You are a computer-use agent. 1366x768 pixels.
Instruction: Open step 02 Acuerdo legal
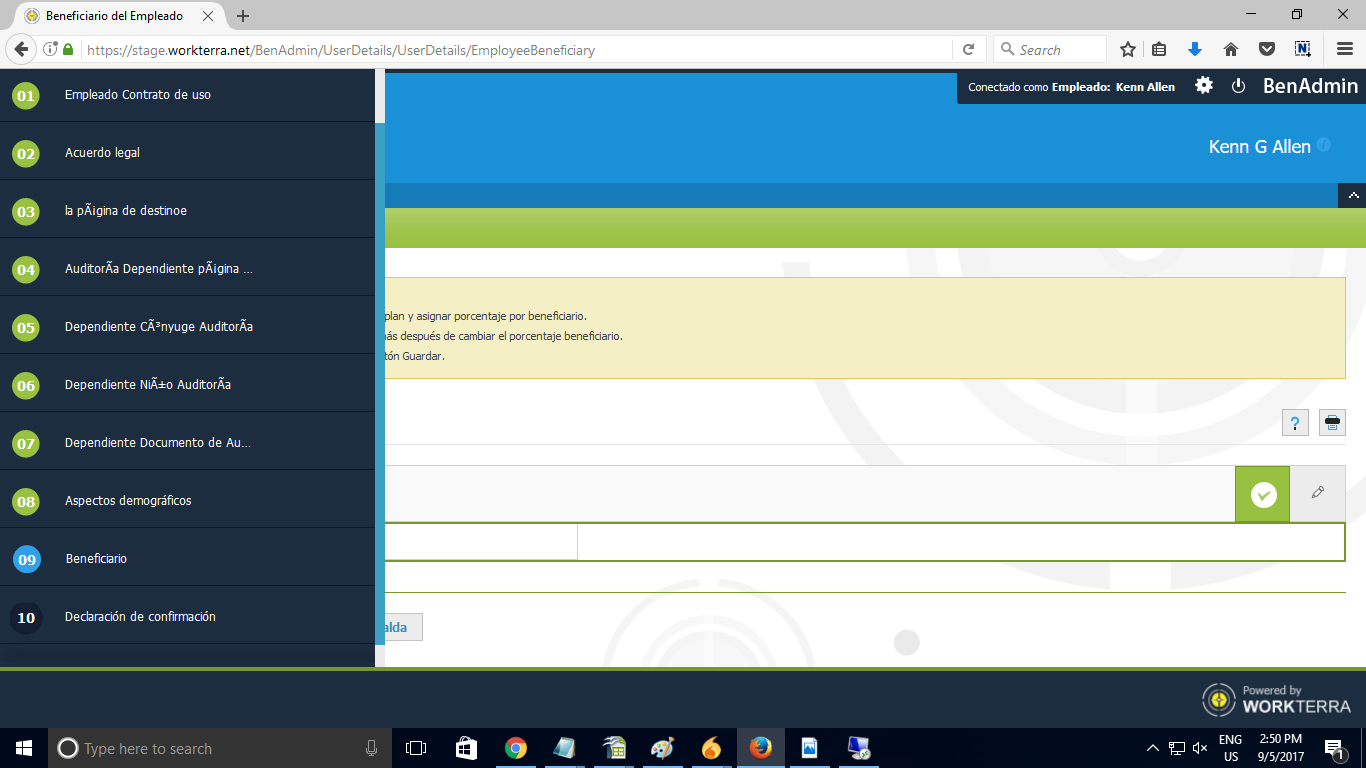187,153
